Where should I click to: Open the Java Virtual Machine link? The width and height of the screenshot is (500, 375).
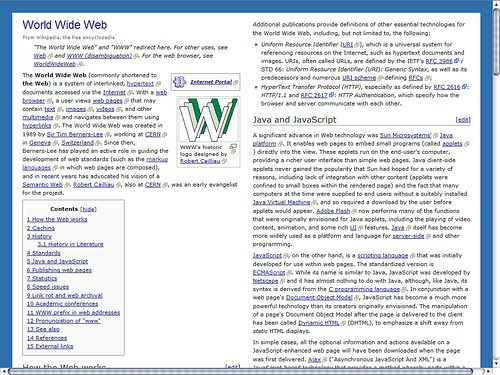pyautogui.click(x=281, y=202)
